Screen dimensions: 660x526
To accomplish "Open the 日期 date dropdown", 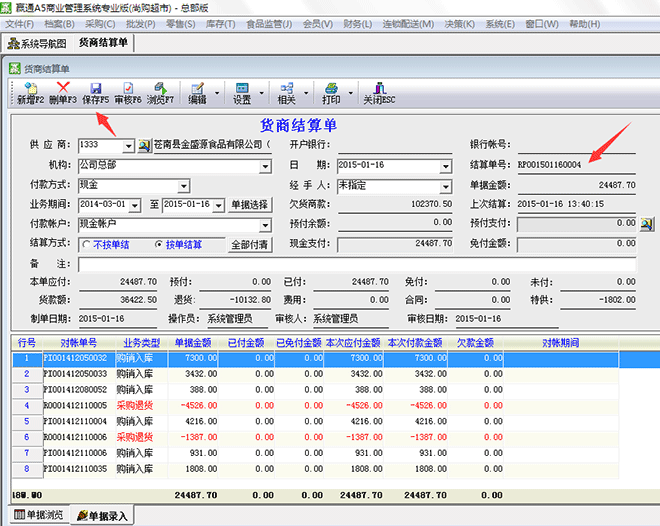I will click(x=445, y=167).
